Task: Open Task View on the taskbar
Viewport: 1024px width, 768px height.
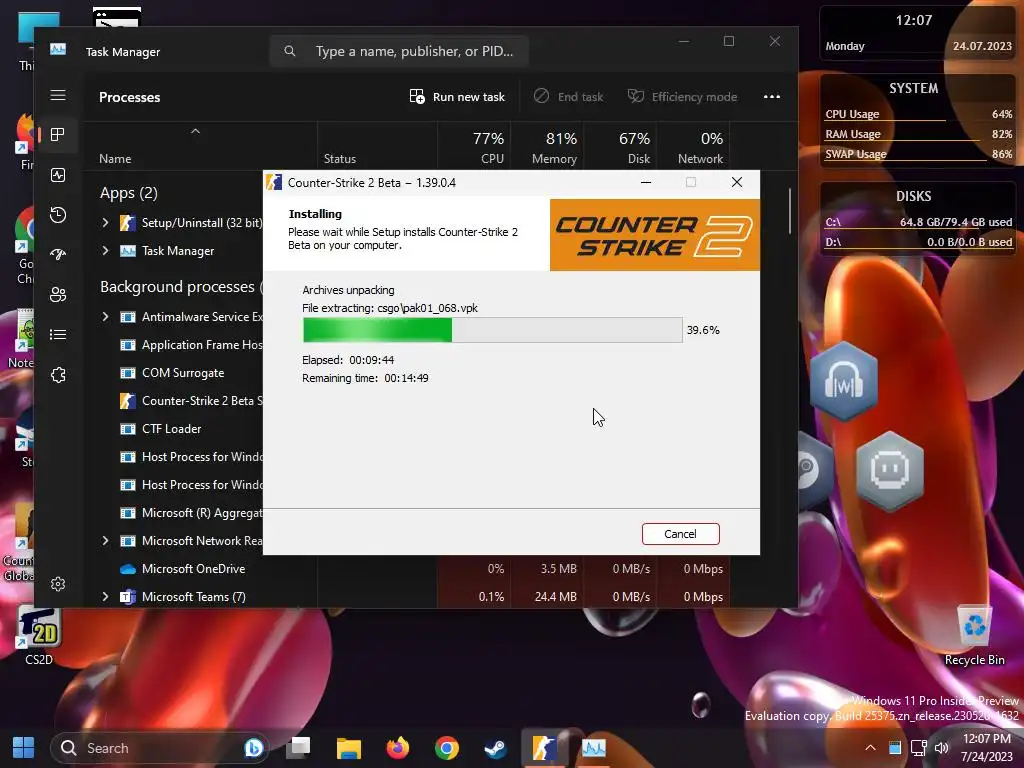Action: tap(300, 748)
